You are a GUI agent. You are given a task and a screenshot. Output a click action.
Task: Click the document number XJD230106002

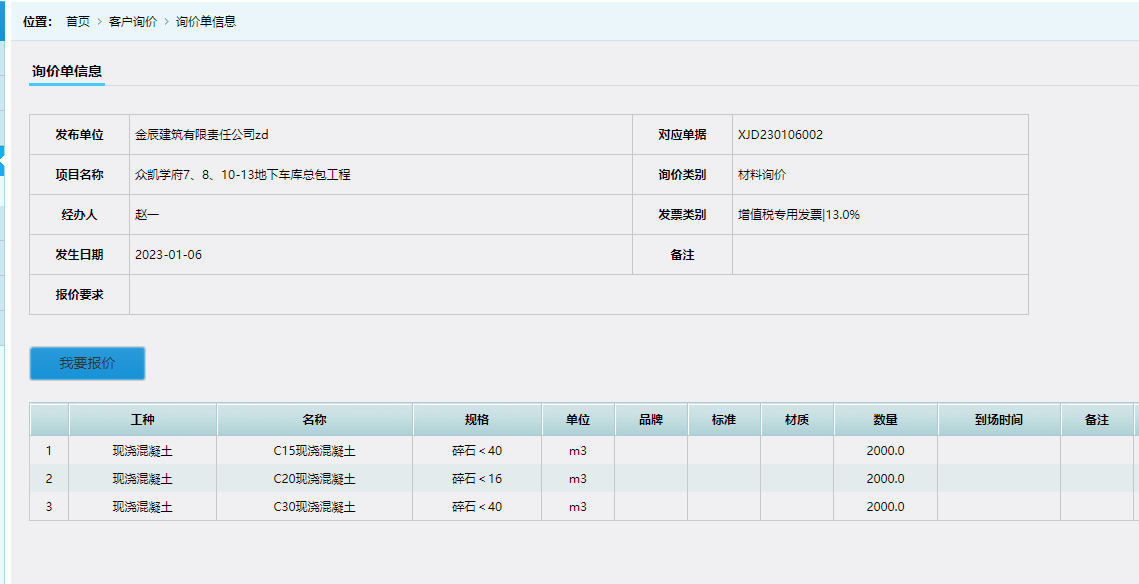click(x=780, y=135)
